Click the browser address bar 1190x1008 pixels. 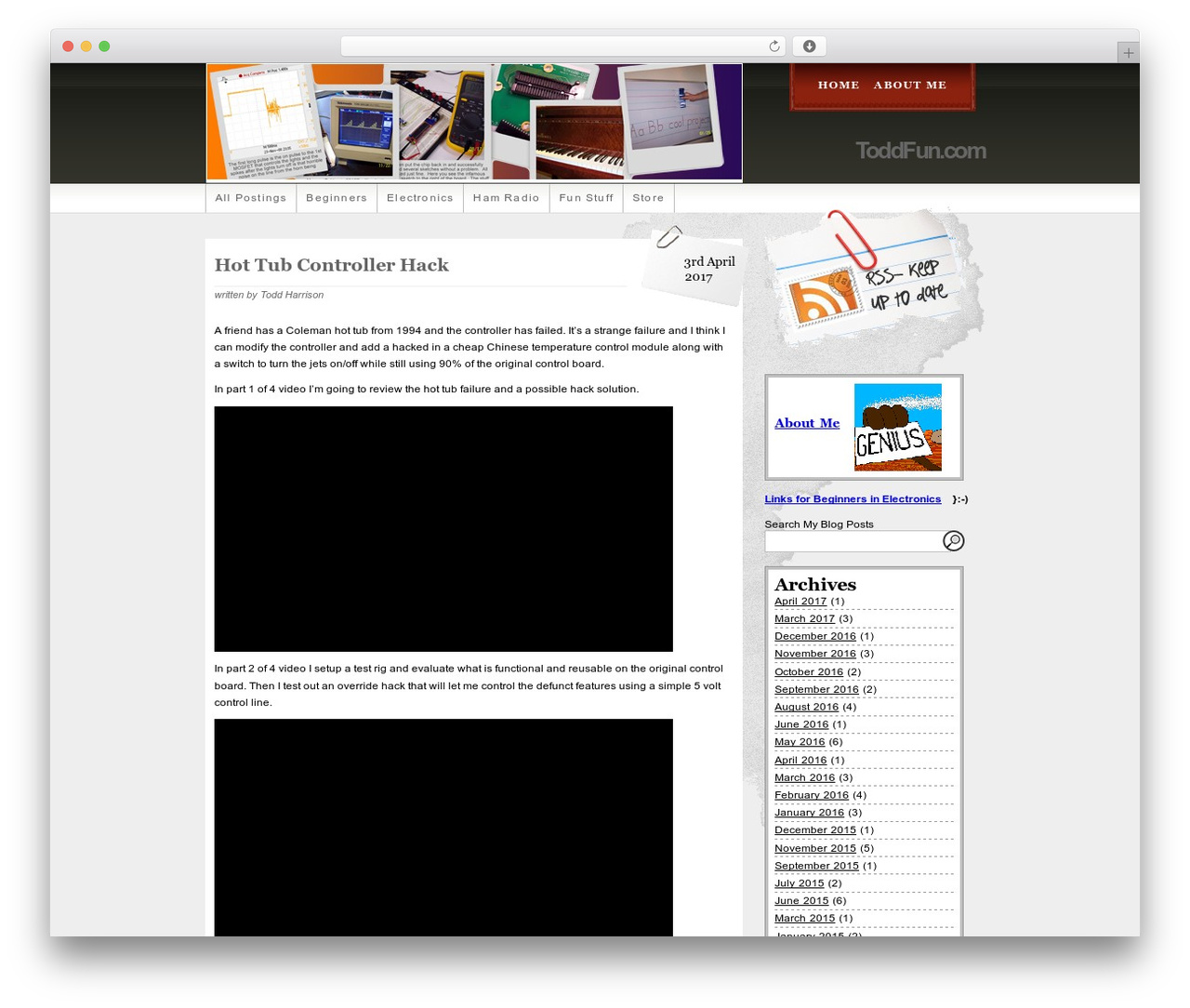[563, 46]
